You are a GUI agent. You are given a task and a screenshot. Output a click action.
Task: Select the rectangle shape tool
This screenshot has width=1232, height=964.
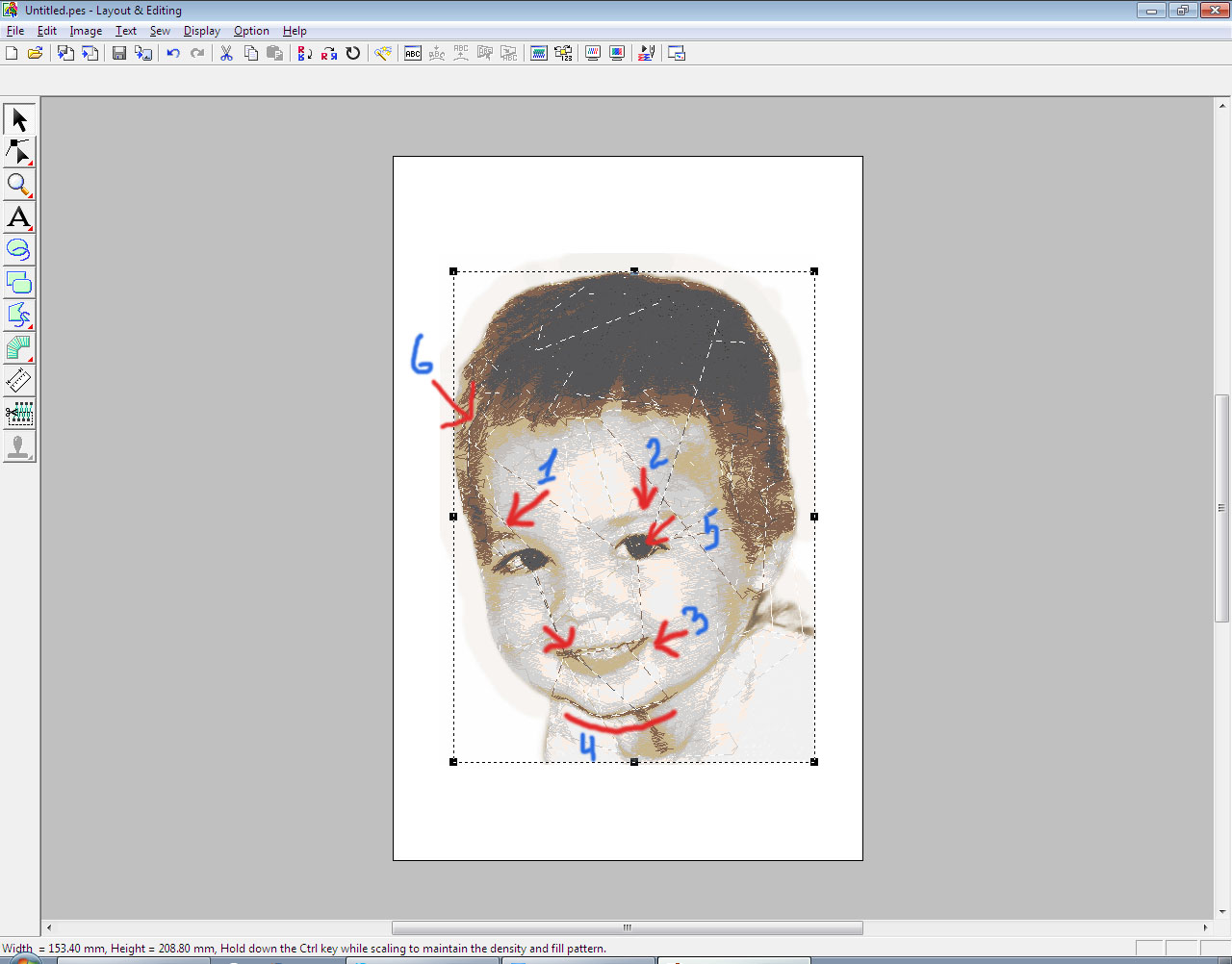(x=19, y=283)
